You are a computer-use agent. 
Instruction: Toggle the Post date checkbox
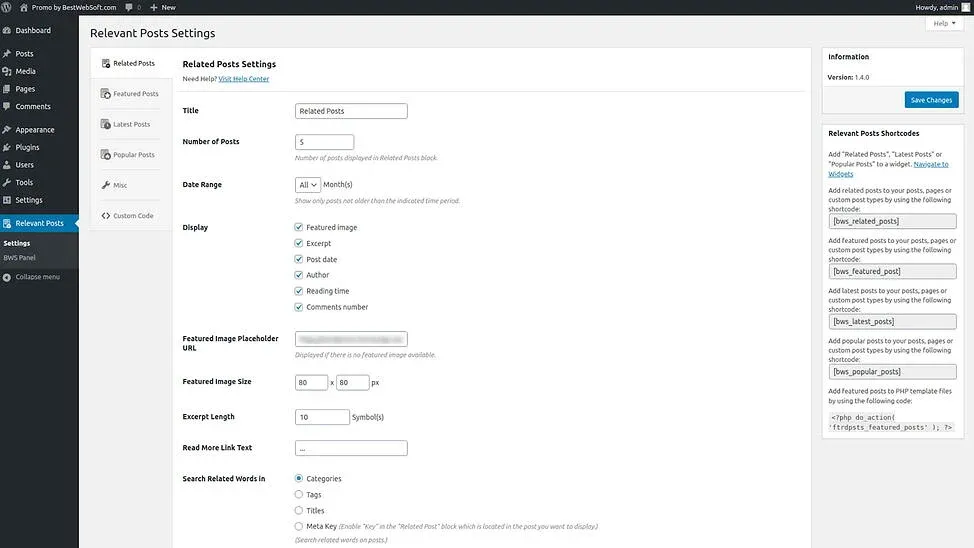tap(299, 259)
